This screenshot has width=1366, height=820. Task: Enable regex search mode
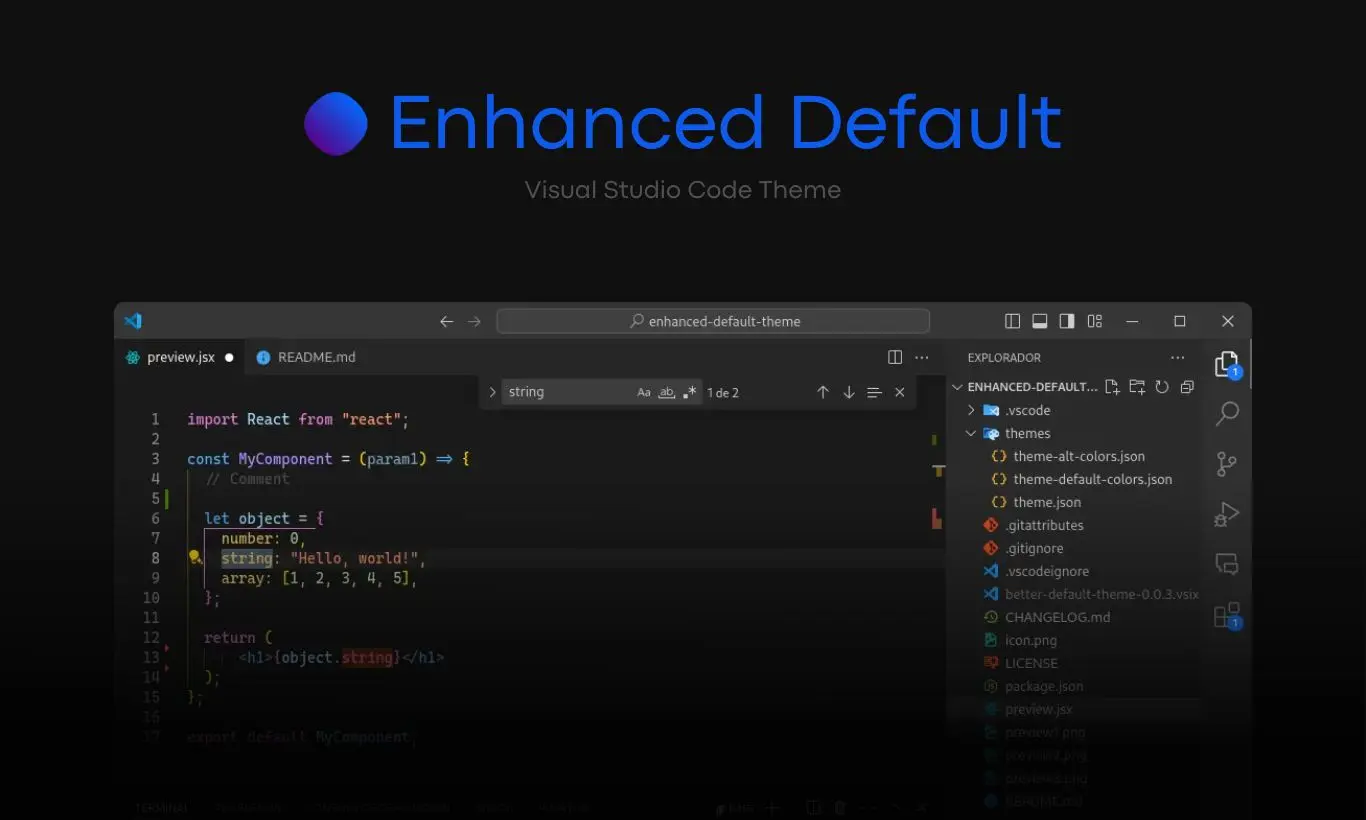[x=689, y=392]
